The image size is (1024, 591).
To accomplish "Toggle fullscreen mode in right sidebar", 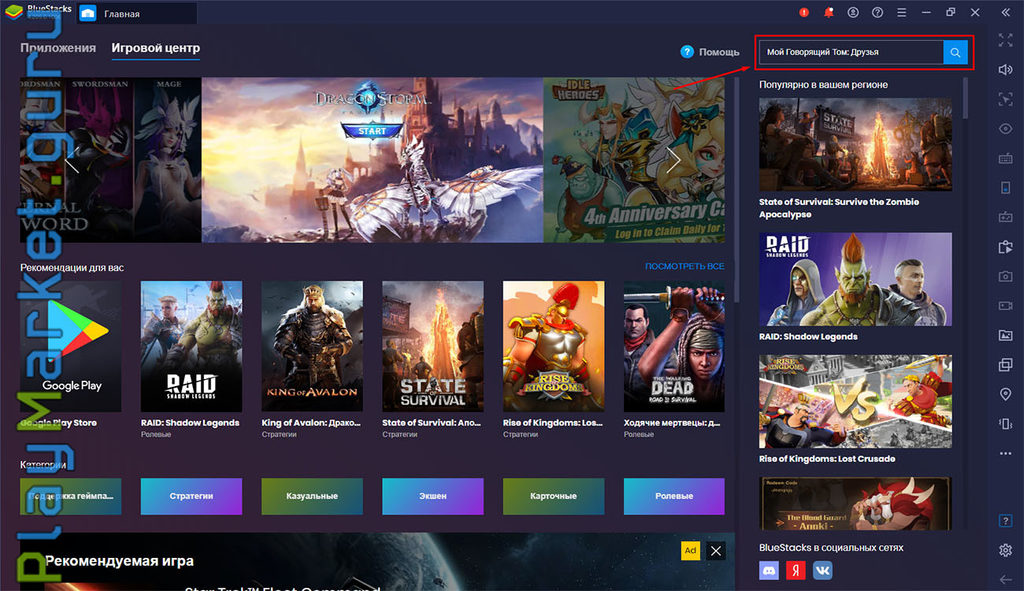I will coord(1006,40).
